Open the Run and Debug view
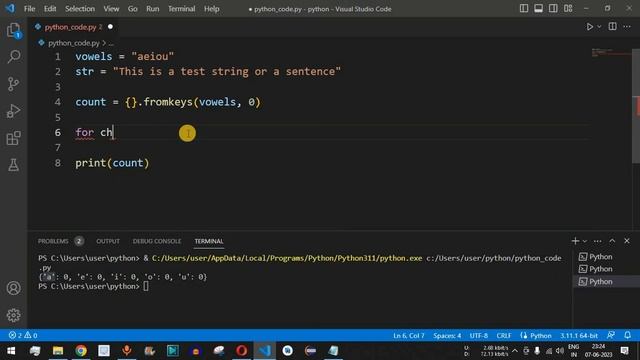This screenshot has height=360, width=640. [13, 111]
